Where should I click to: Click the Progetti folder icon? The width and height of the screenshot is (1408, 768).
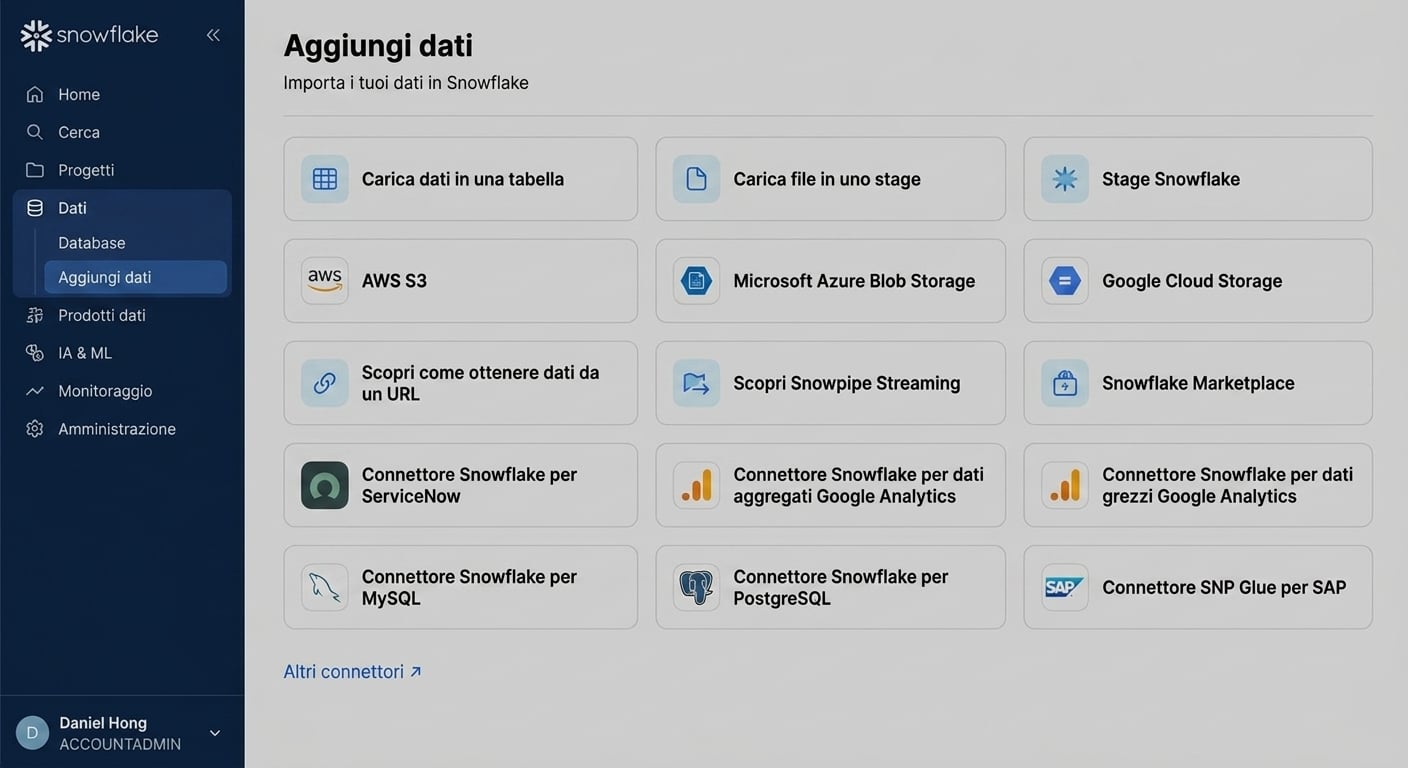[35, 170]
